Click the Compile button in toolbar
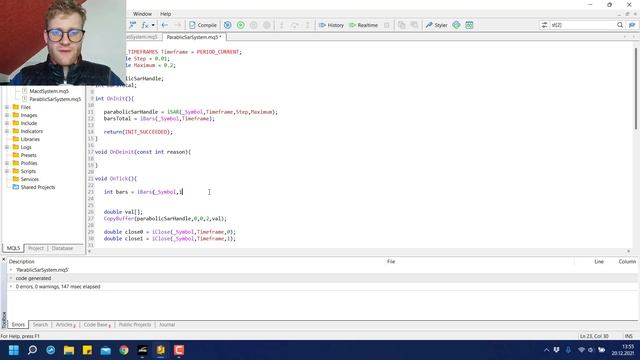The height and width of the screenshot is (360, 640). 203,25
